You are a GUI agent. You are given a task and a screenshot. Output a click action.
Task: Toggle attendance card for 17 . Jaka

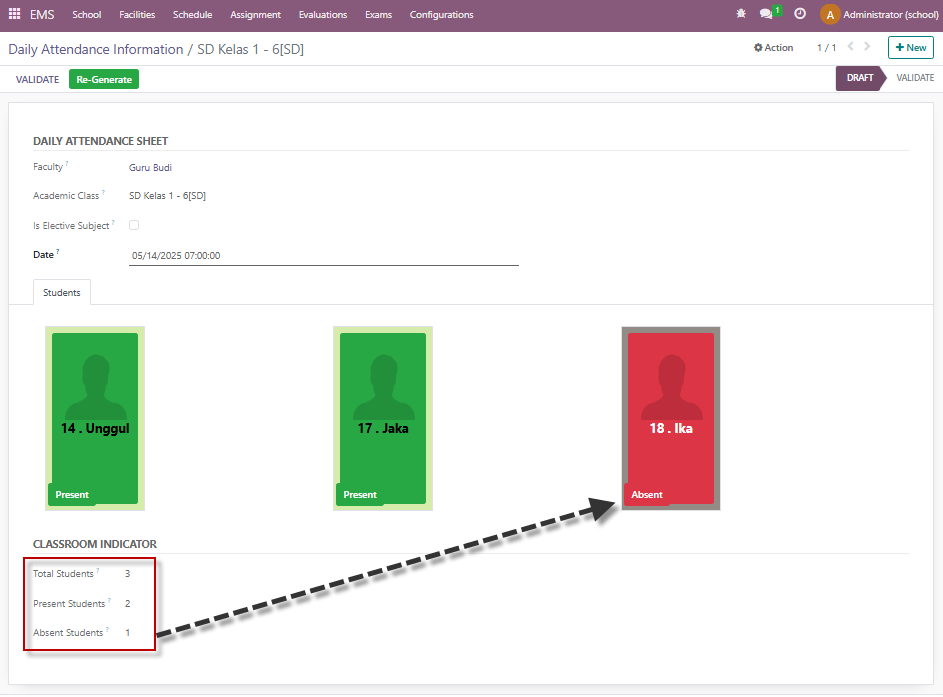coord(383,419)
